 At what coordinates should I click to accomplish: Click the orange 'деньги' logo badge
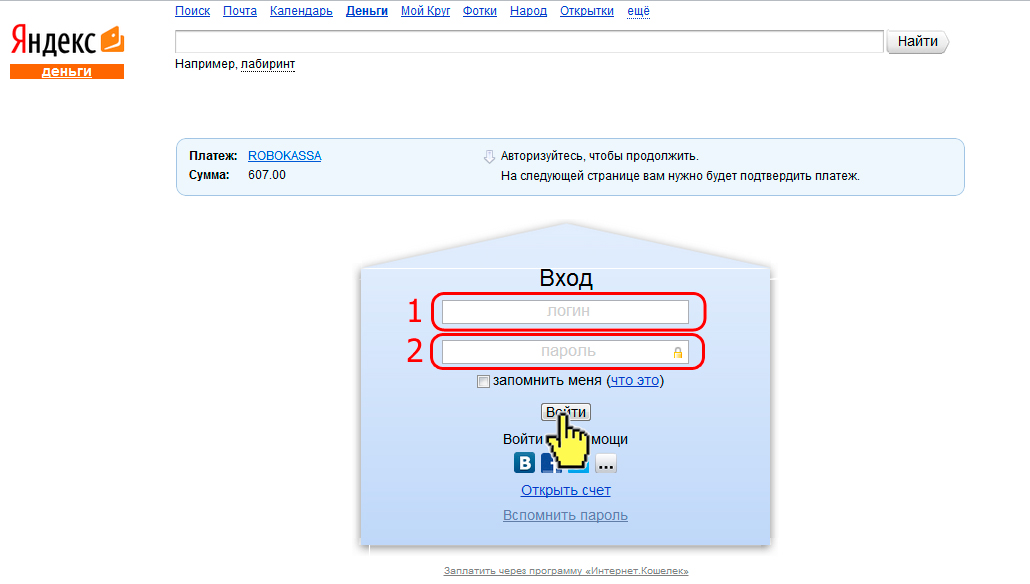coord(67,71)
